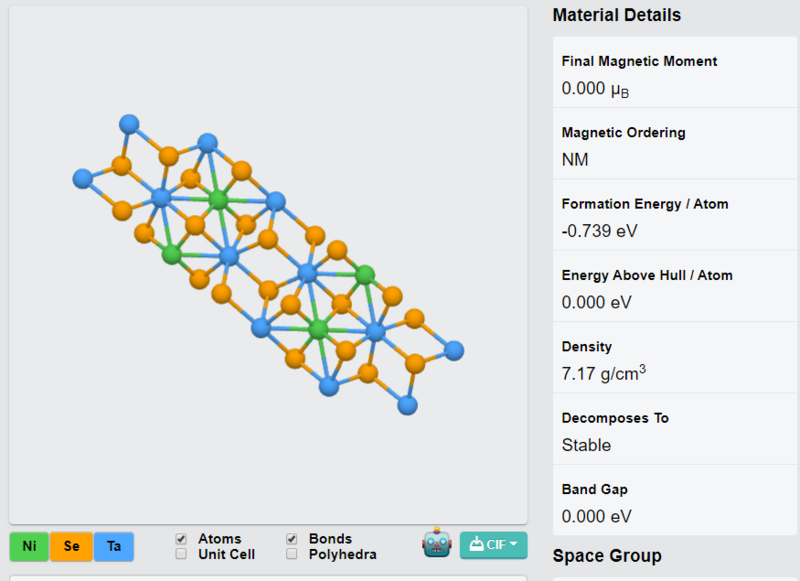The image size is (800, 581).
Task: Open the CIF download dropdown arrow
Action: click(x=513, y=544)
